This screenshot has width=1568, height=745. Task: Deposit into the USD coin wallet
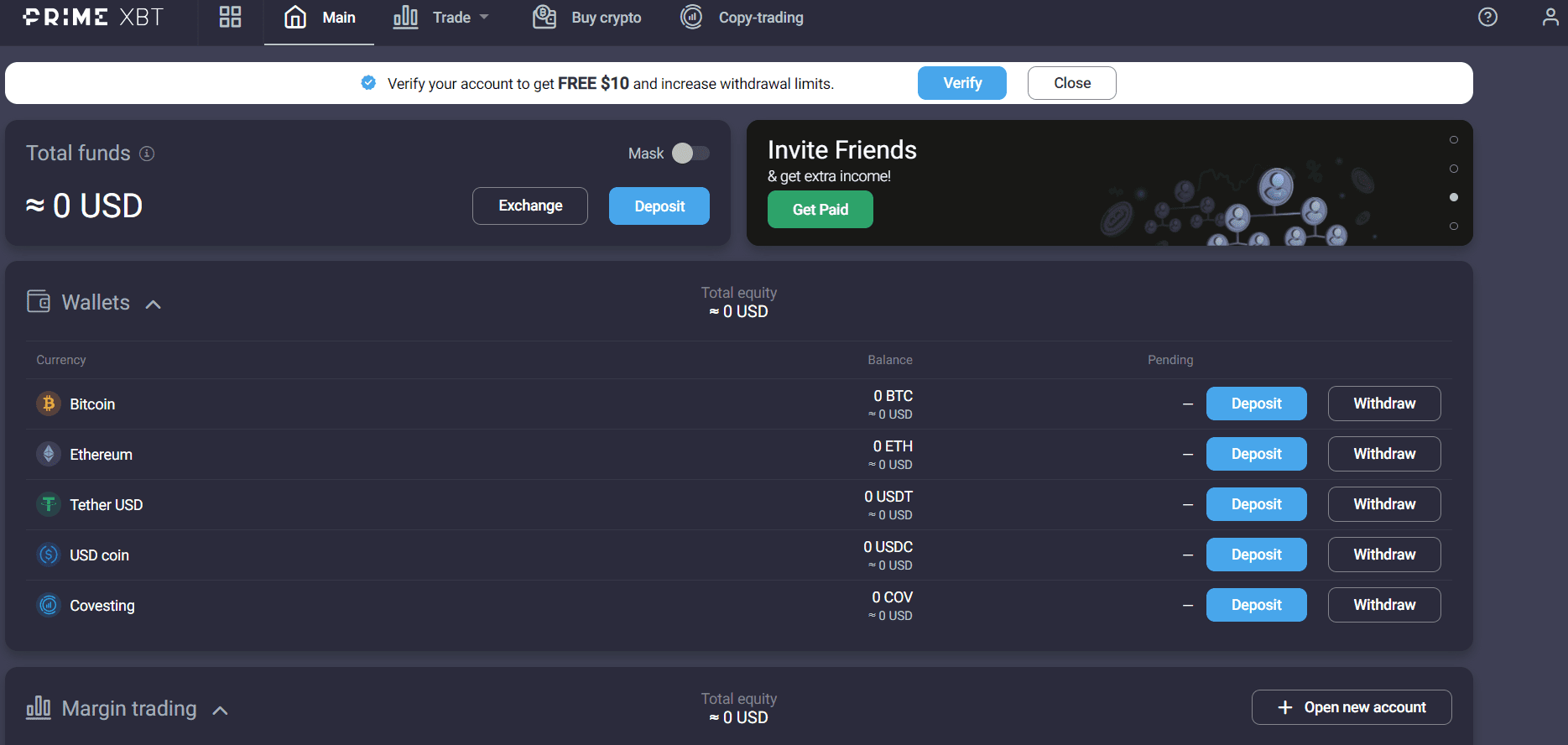pyautogui.click(x=1257, y=555)
